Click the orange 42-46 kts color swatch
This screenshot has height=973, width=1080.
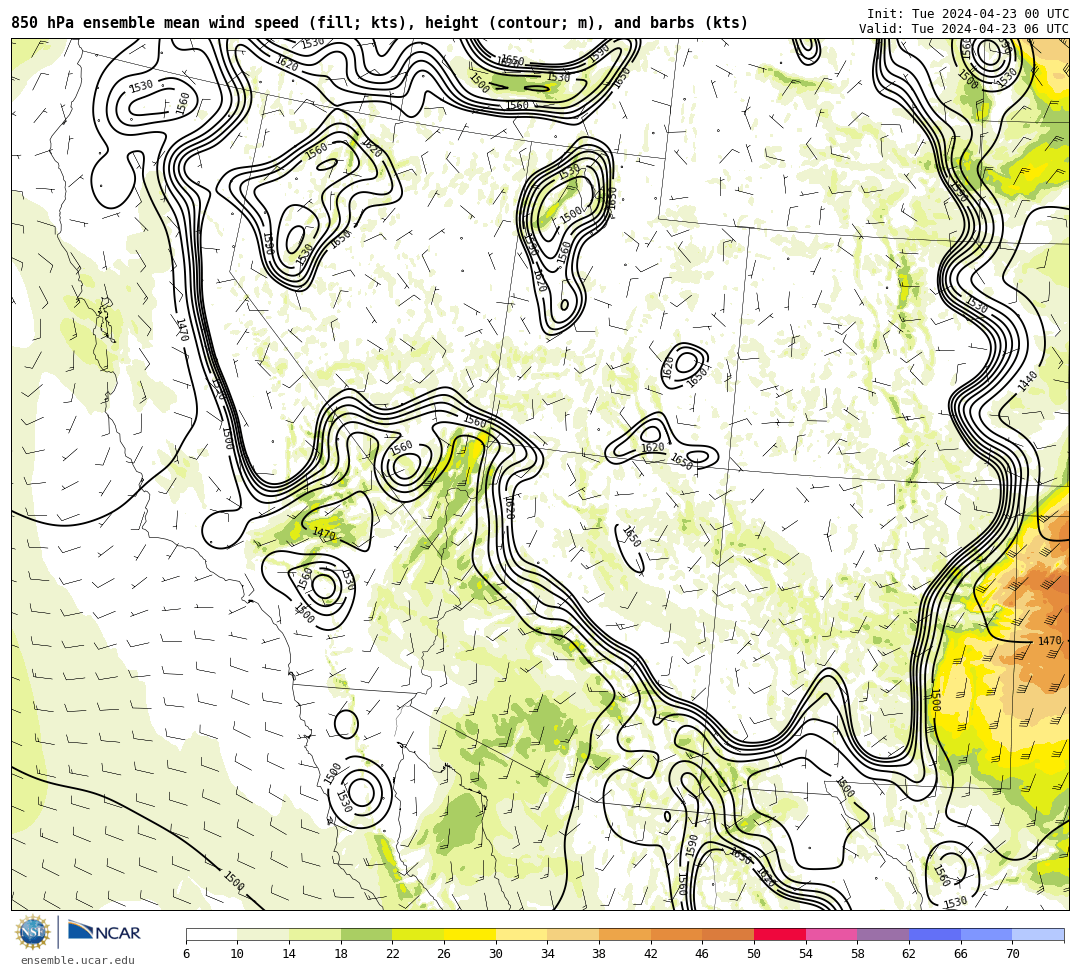tap(676, 934)
